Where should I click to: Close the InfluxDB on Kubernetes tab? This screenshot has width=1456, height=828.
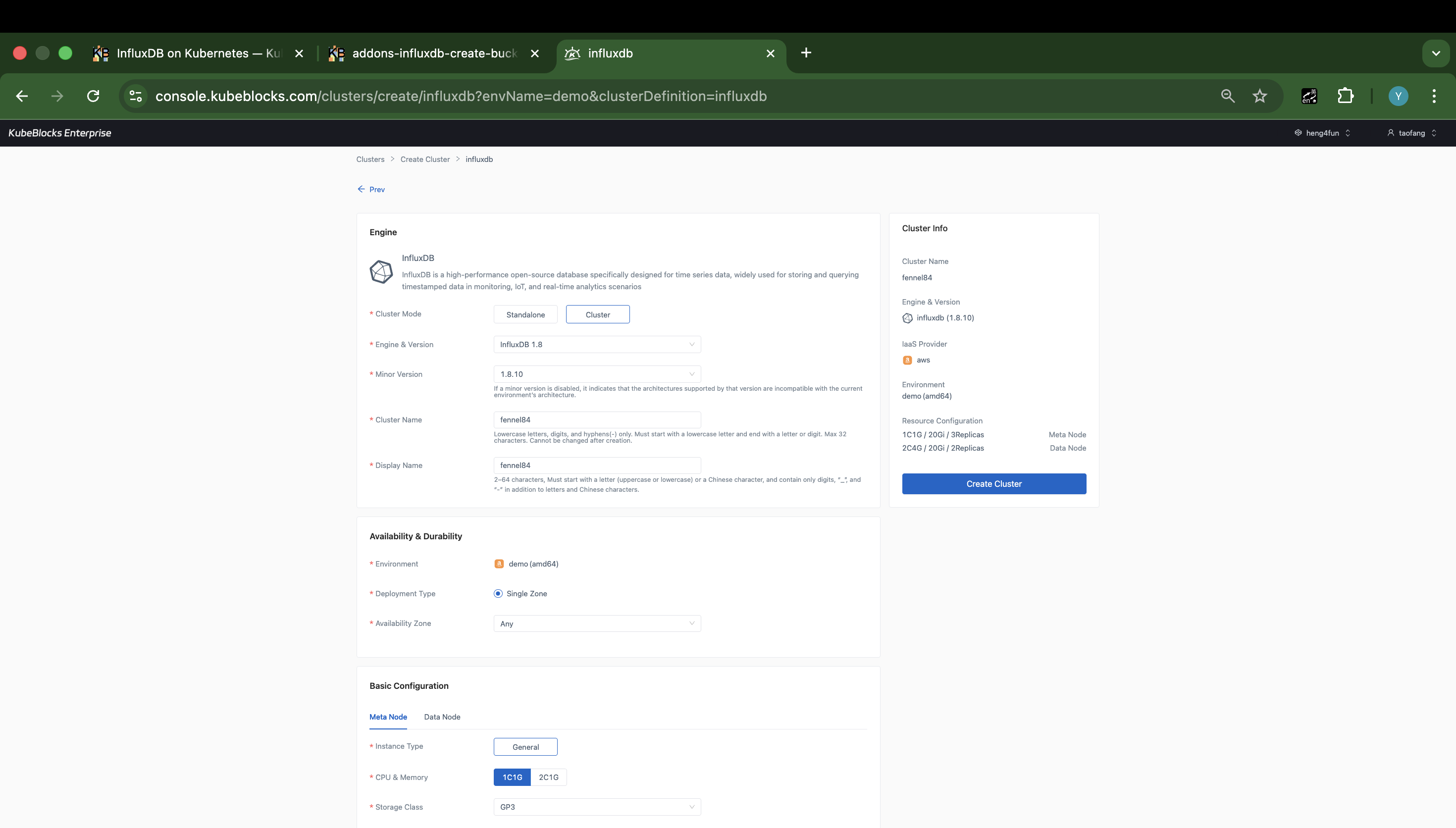click(299, 53)
